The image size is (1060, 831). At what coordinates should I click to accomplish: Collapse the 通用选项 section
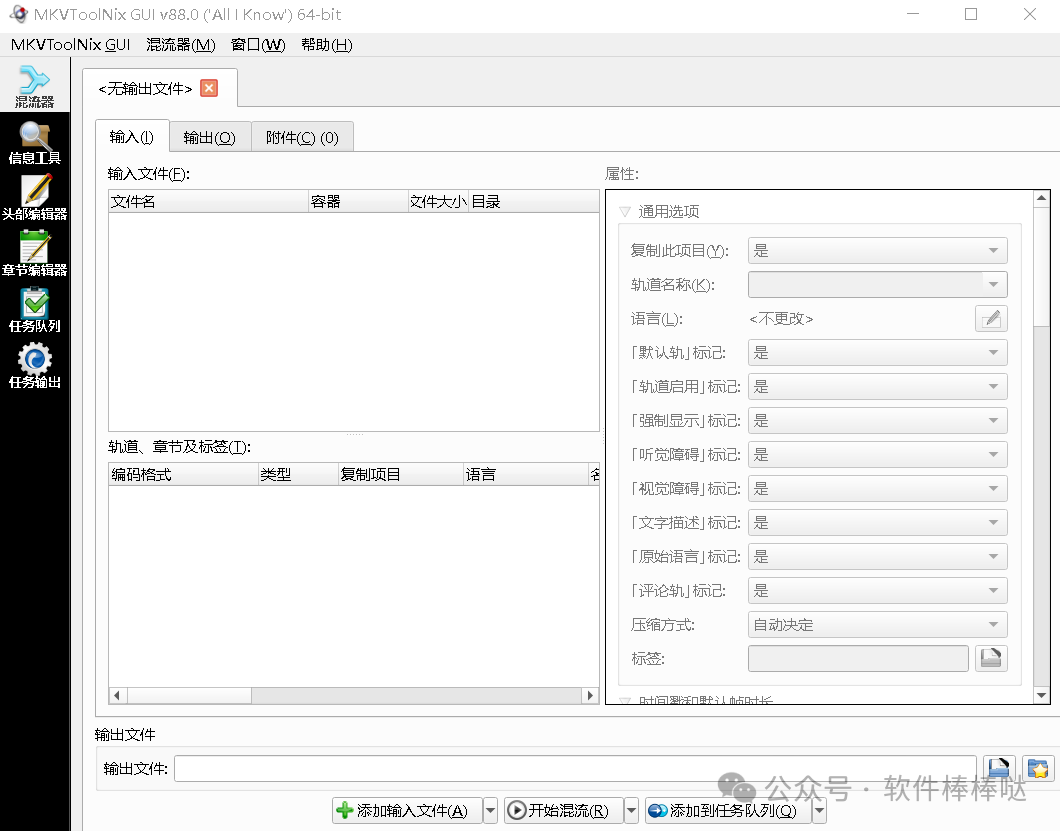pyautogui.click(x=625, y=212)
